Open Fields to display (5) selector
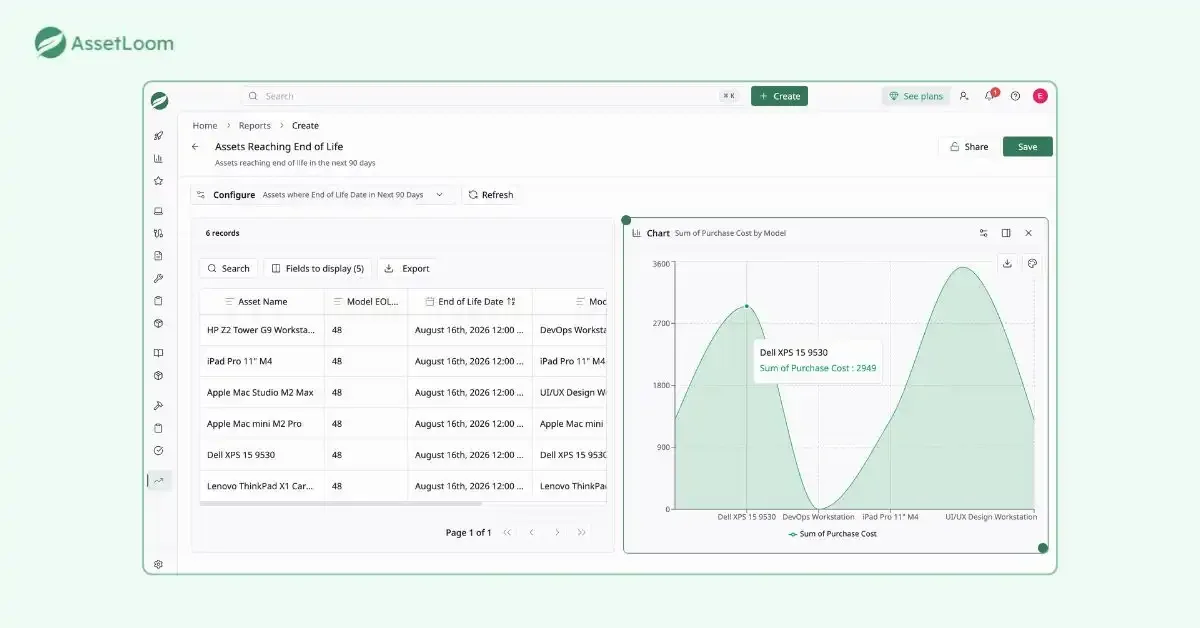This screenshot has height=628, width=1200. [318, 268]
